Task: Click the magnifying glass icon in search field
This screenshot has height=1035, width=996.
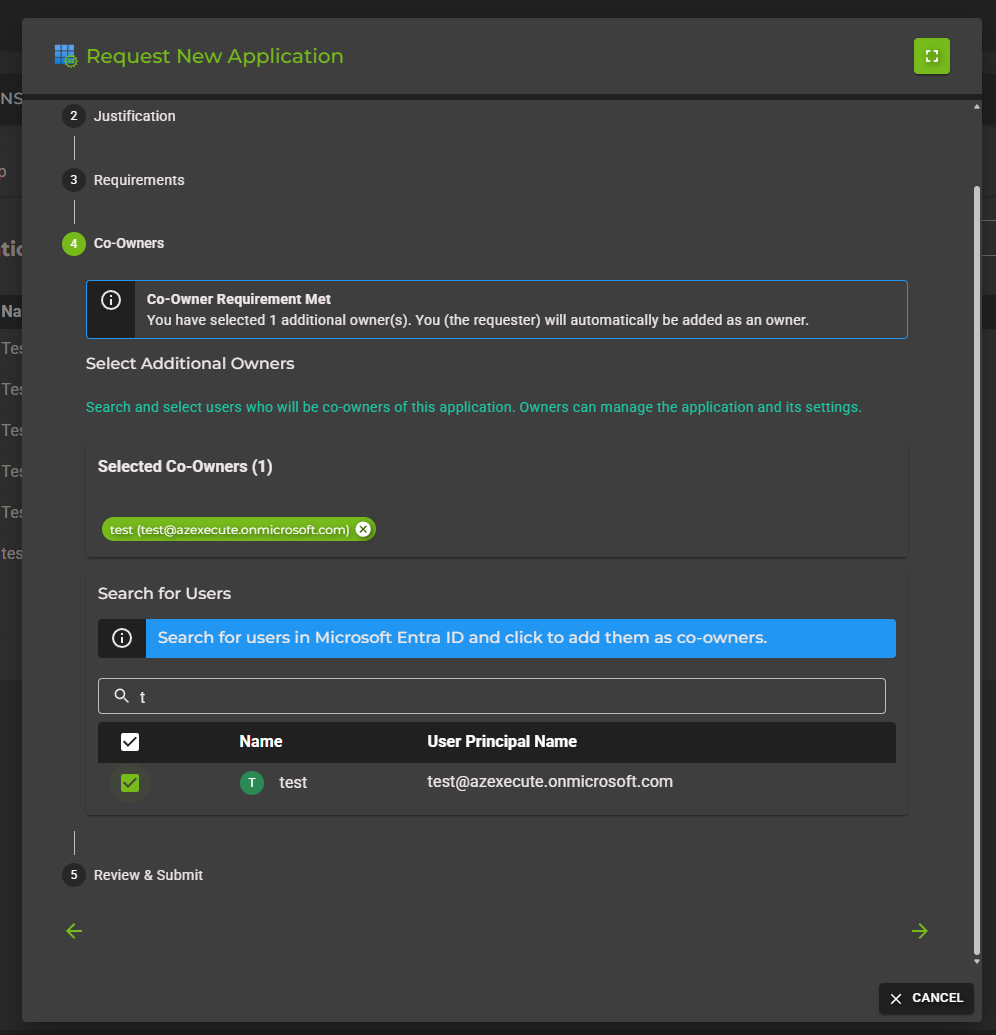Action: coord(120,695)
